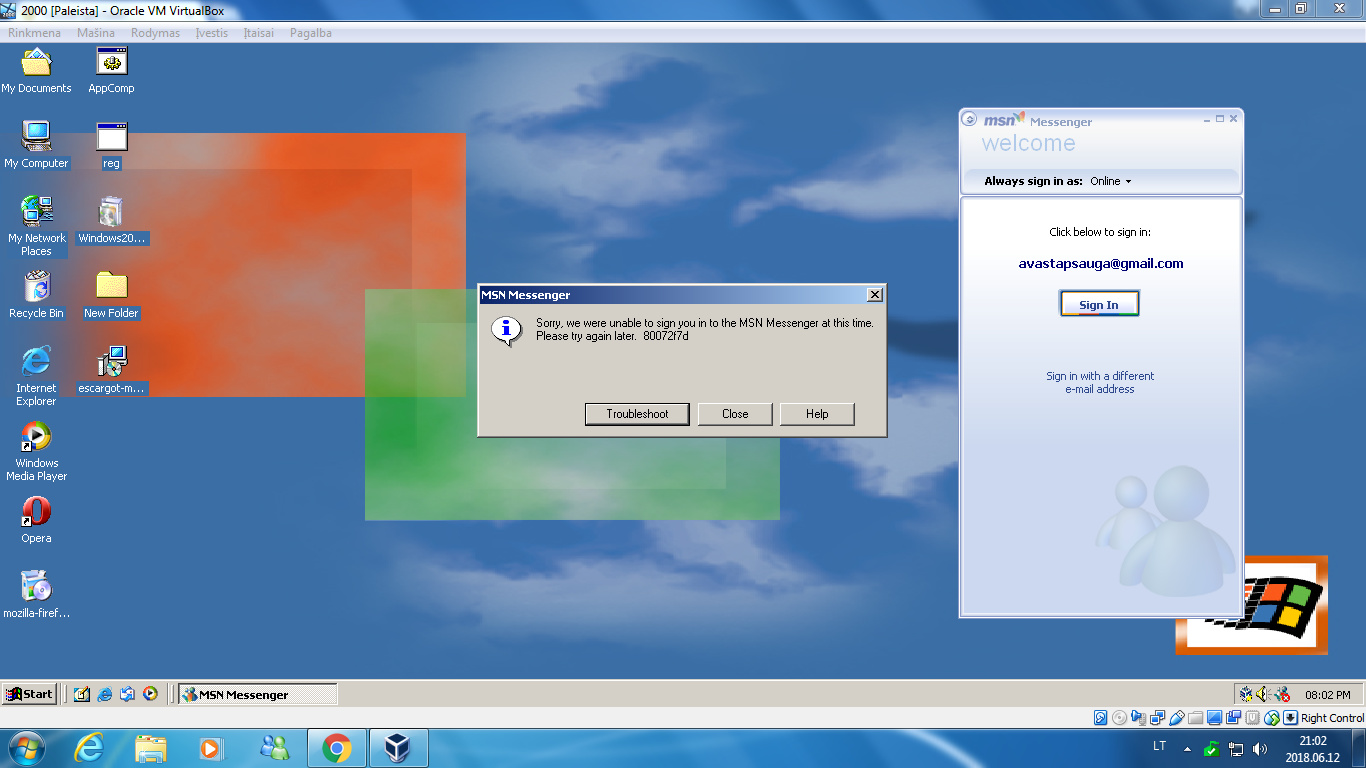
Task: Click the MSN Messenger window menu icon
Action: (x=969, y=119)
